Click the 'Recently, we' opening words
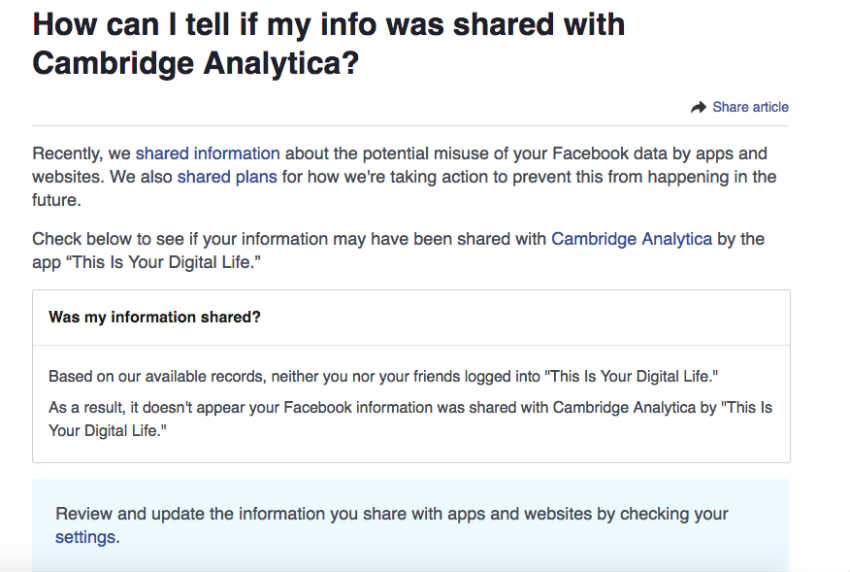Viewport: 850px width, 572px height. tap(81, 153)
